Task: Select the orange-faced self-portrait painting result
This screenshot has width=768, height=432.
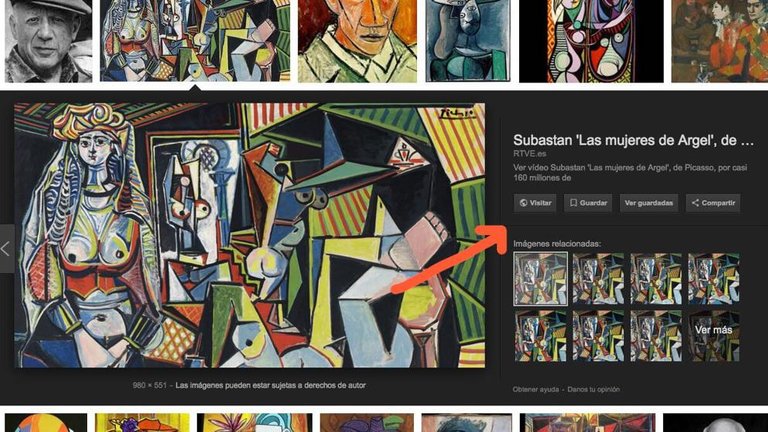Action: click(357, 41)
